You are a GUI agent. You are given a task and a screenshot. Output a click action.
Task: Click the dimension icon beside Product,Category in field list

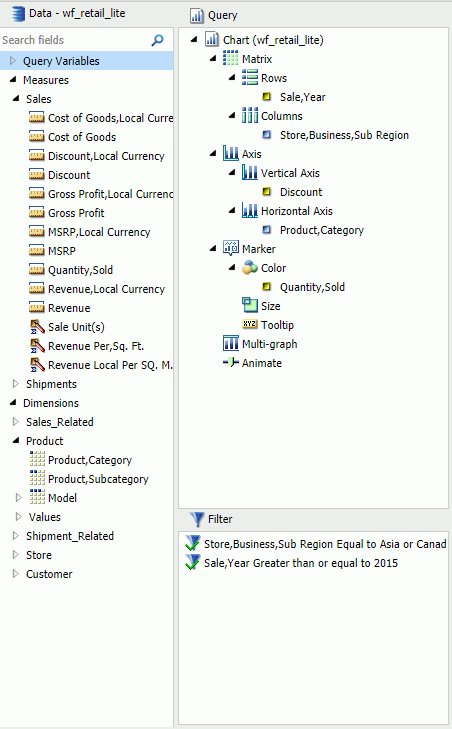click(37, 459)
